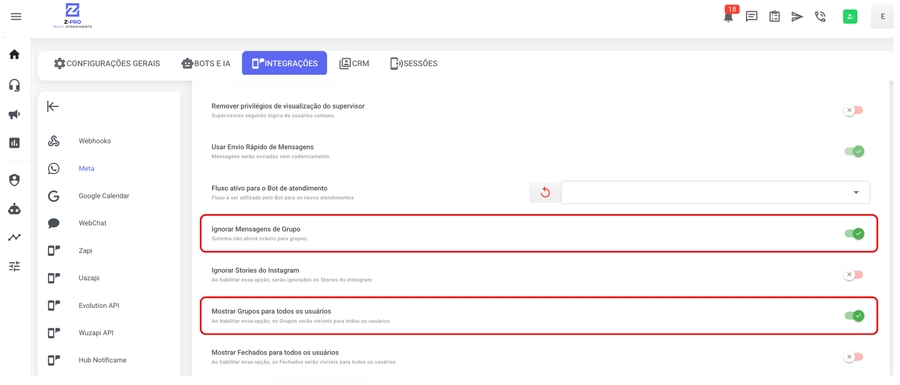
Task: Click the Fluxo ativo select field
Action: pos(716,193)
